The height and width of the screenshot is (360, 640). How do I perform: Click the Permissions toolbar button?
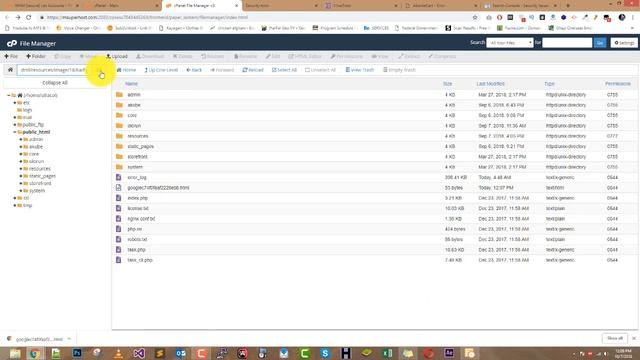(347, 56)
